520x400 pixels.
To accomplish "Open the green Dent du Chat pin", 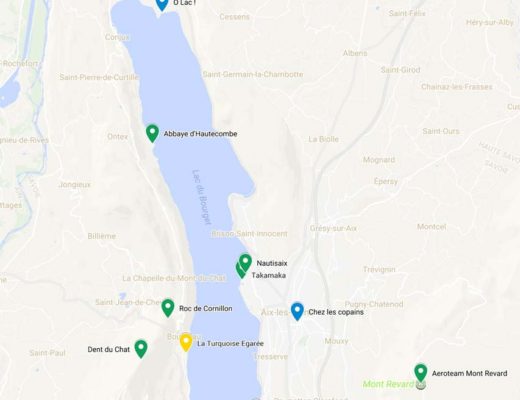I will pos(141,349).
